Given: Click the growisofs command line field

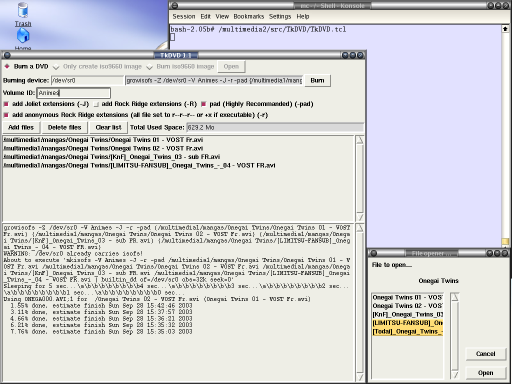Looking at the screenshot, I should point(214,80).
